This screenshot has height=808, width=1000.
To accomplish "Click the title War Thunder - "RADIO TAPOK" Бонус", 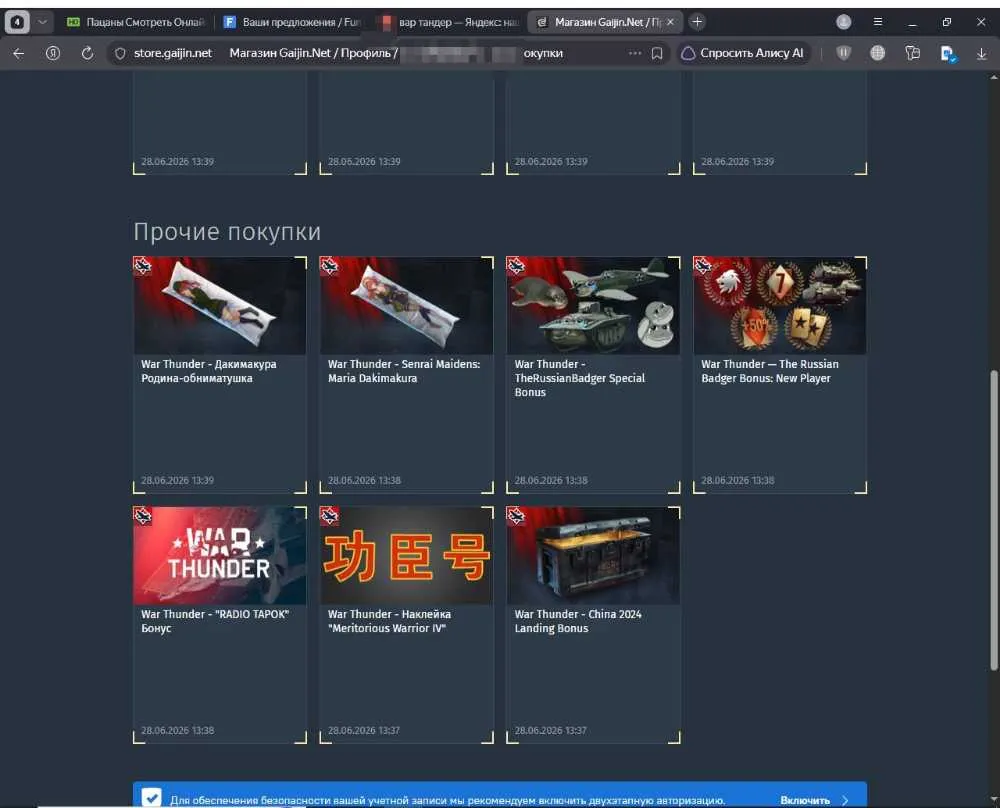I will (x=215, y=621).
